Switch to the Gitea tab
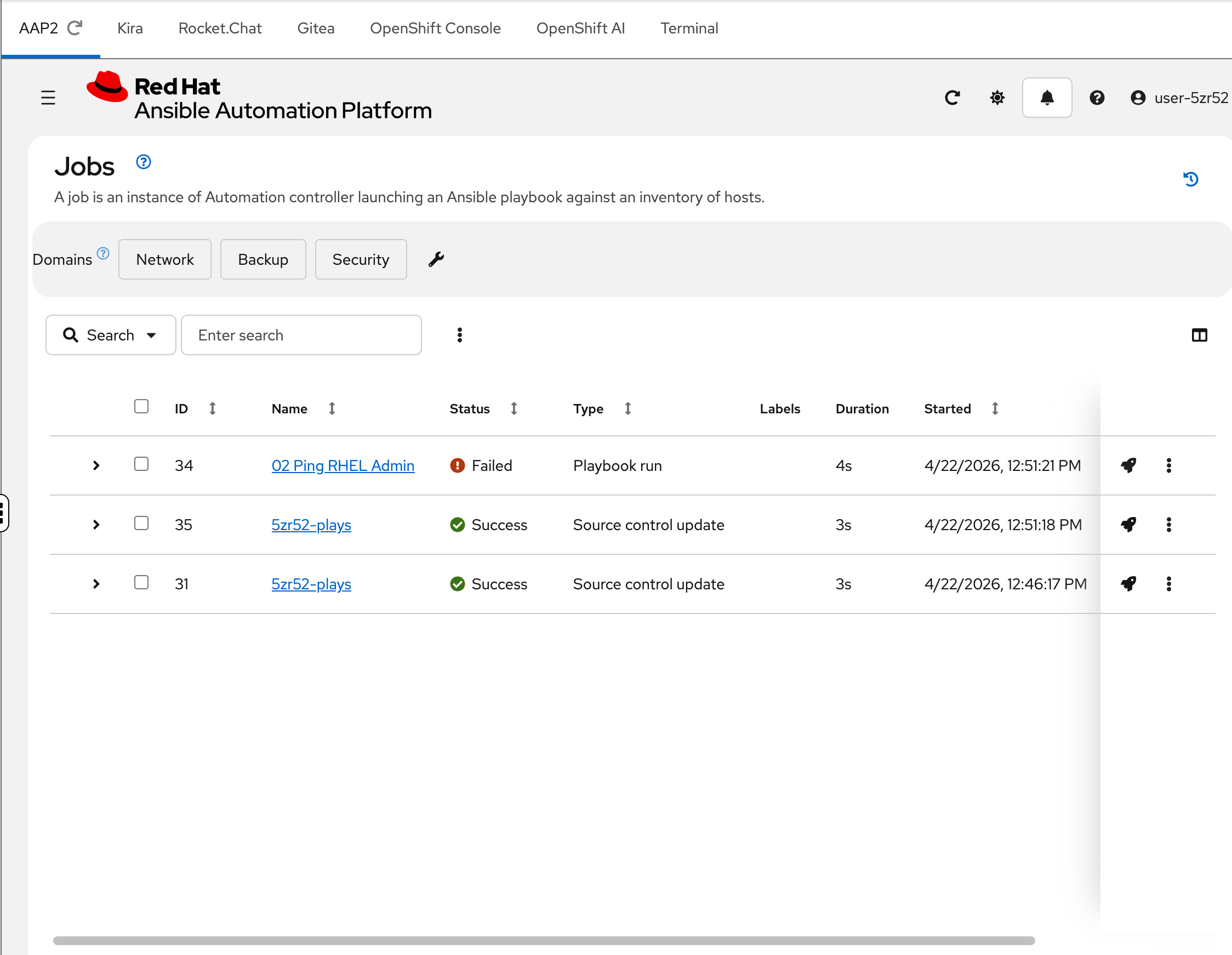 316,28
